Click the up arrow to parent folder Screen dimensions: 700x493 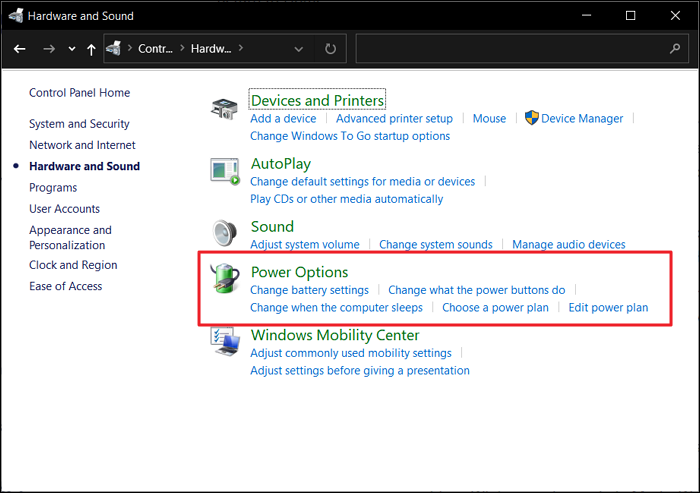92,48
